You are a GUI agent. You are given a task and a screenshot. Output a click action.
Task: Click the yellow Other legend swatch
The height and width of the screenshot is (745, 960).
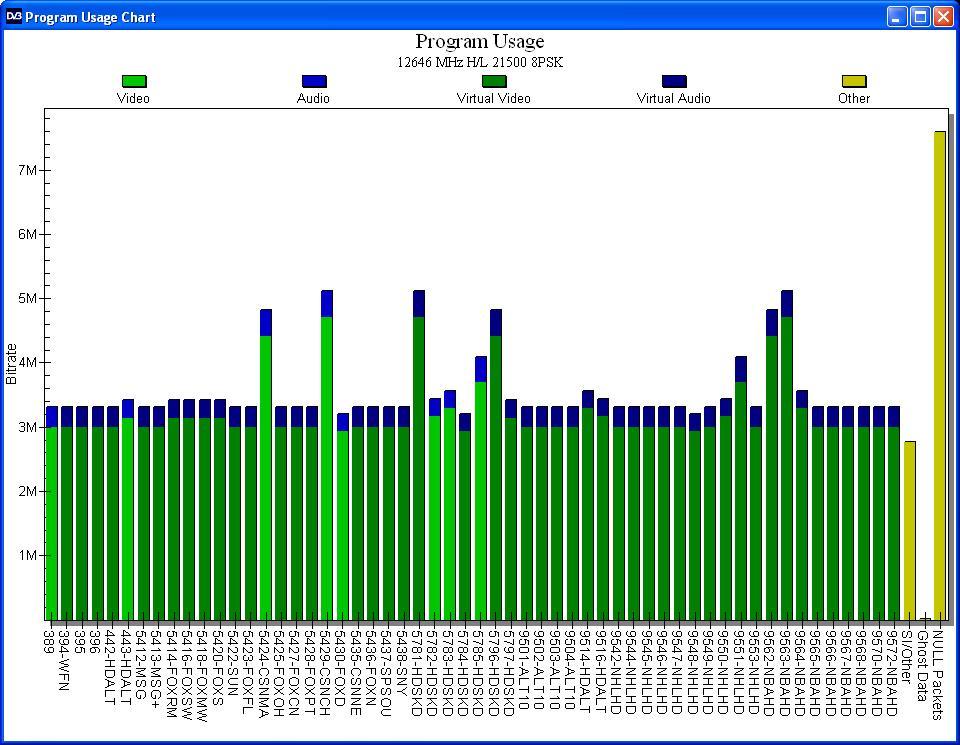(854, 81)
